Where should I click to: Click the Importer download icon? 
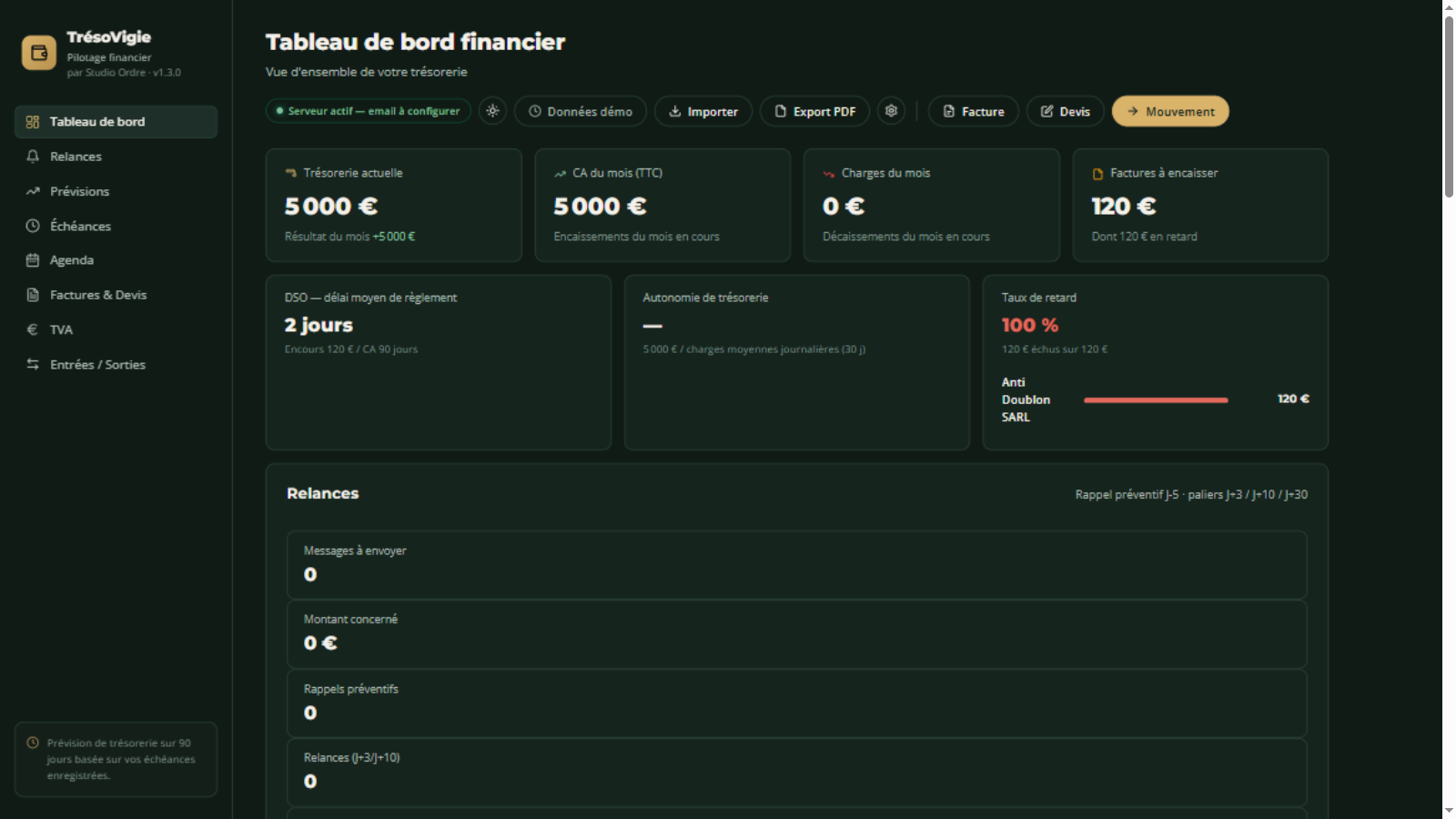(675, 111)
